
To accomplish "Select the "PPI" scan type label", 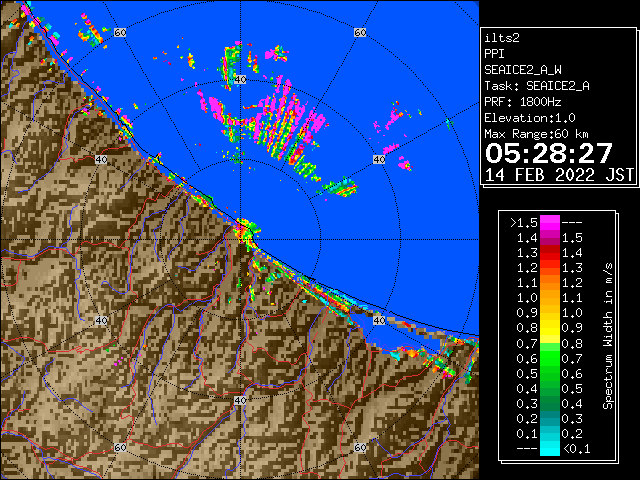I will (x=494, y=54).
